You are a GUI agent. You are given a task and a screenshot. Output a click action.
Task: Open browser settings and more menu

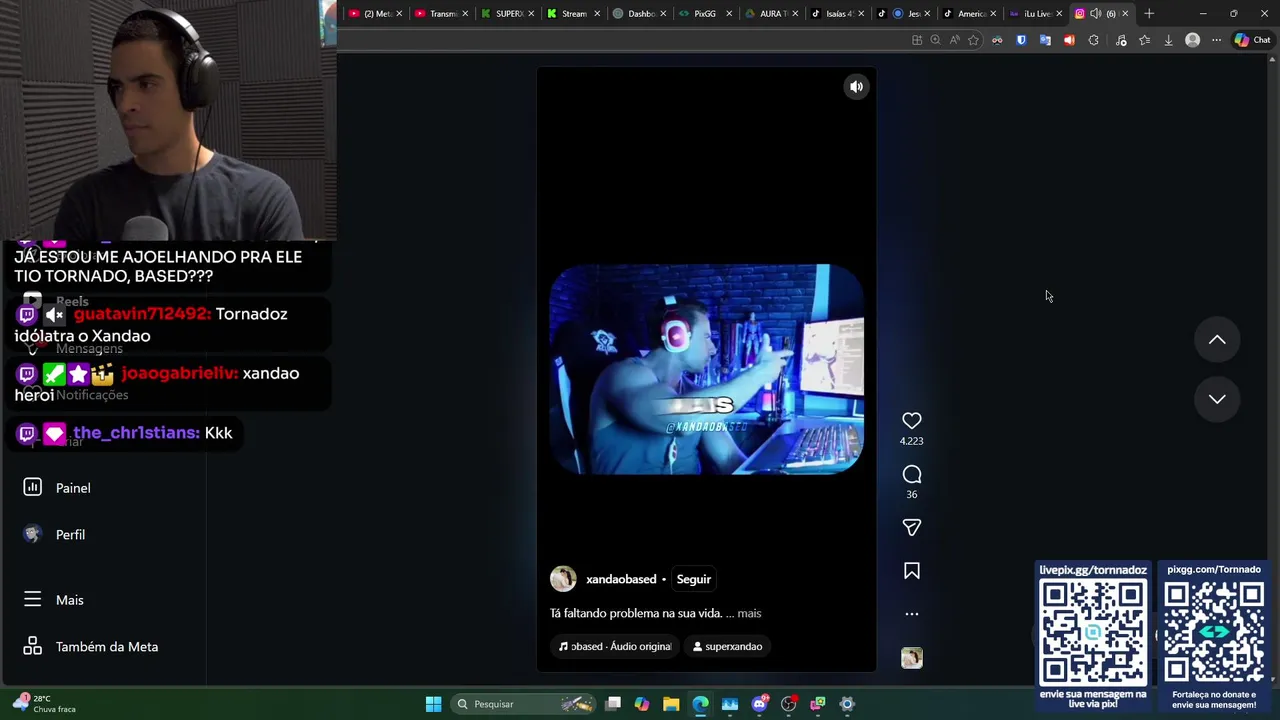pos(1216,40)
